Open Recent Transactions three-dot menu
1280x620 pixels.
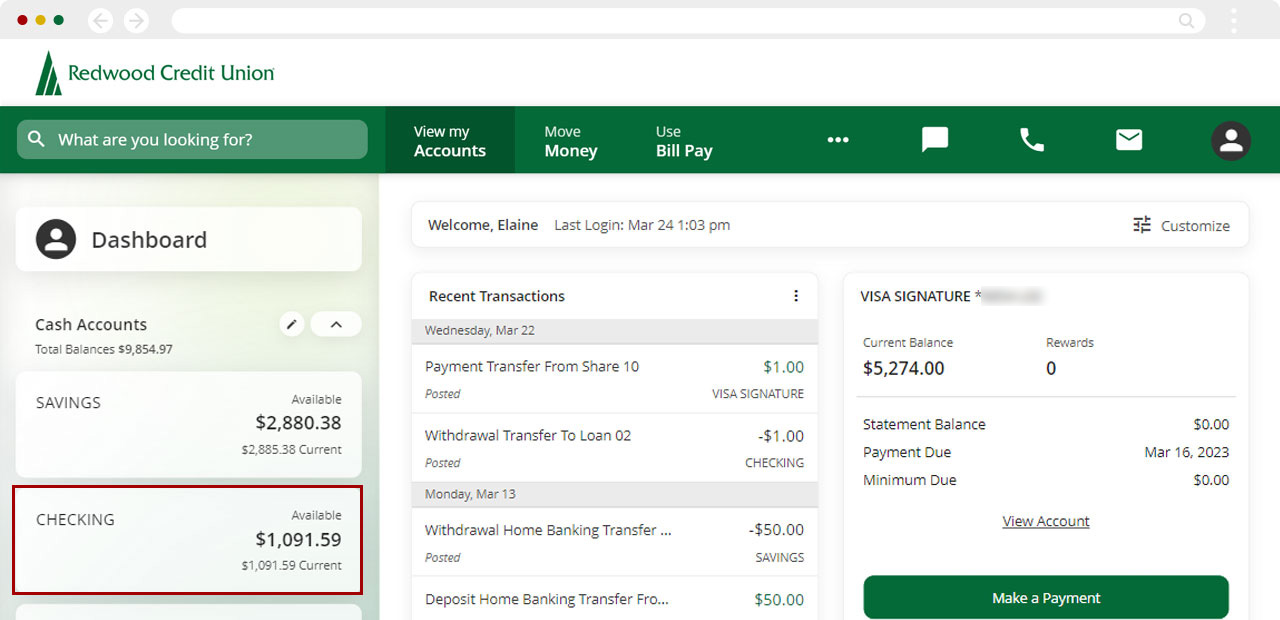click(796, 296)
